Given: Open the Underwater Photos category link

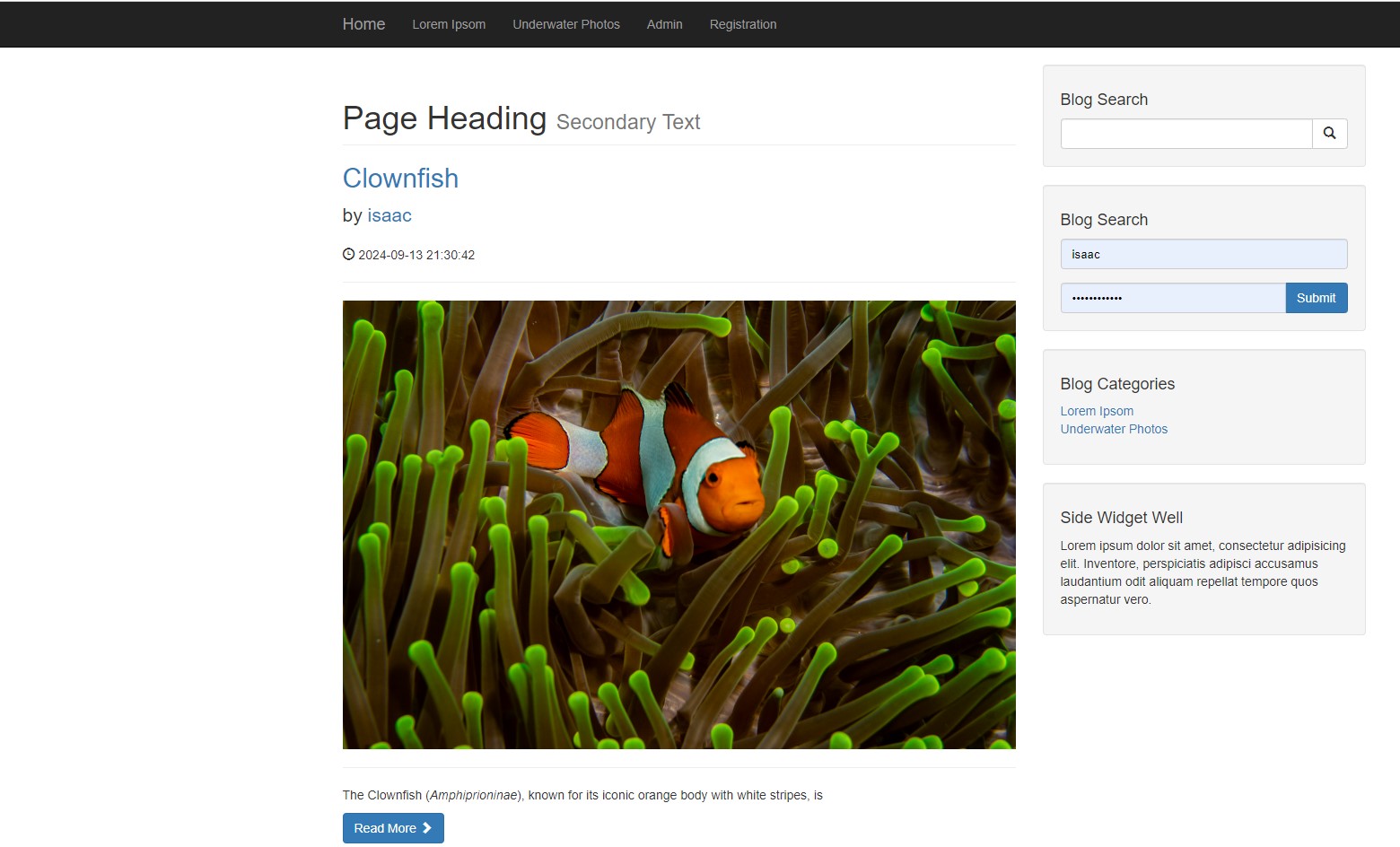Looking at the screenshot, I should click(x=1114, y=429).
